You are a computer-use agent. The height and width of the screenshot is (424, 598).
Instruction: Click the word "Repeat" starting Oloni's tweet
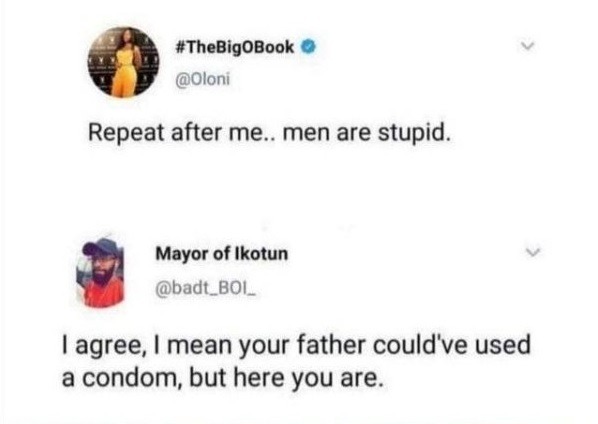(x=127, y=134)
